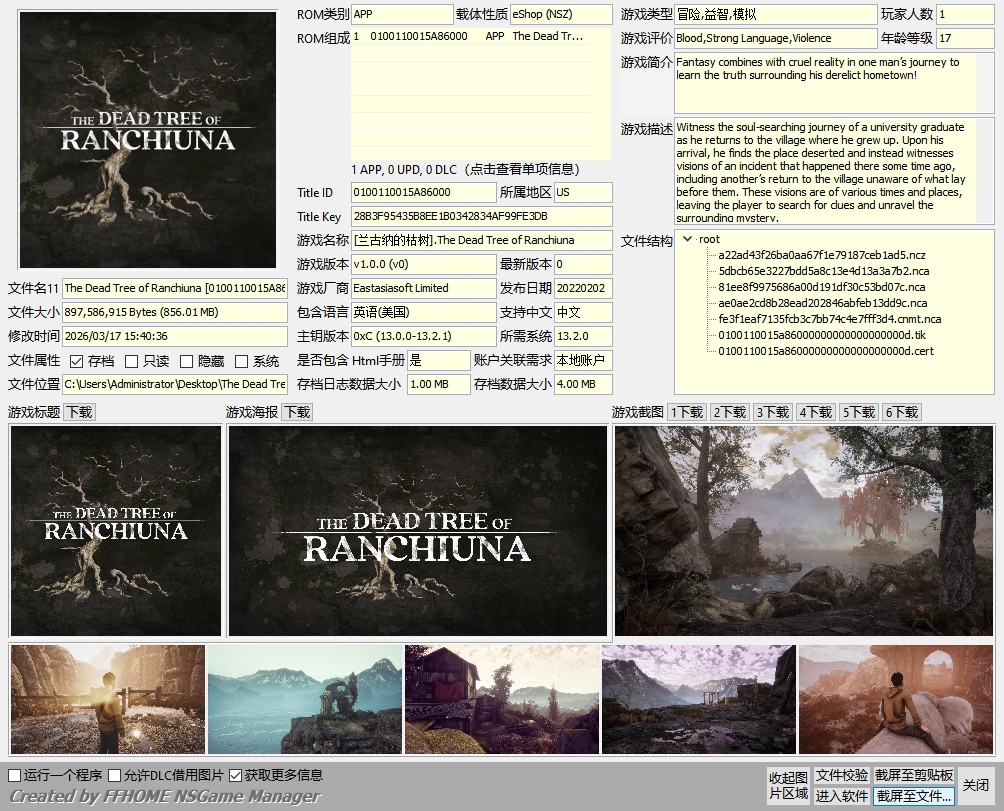Click 下载 button next to 游戏海报
This screenshot has width=1004, height=811.
(x=296, y=412)
